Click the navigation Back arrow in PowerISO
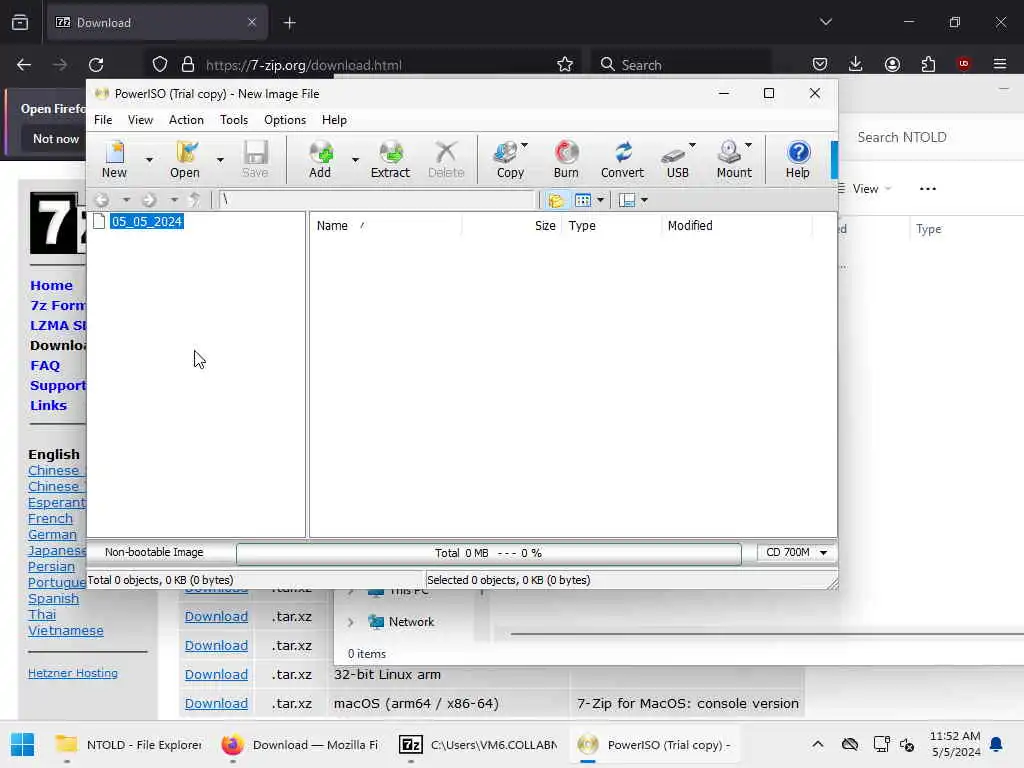1024x768 pixels. [x=103, y=200]
